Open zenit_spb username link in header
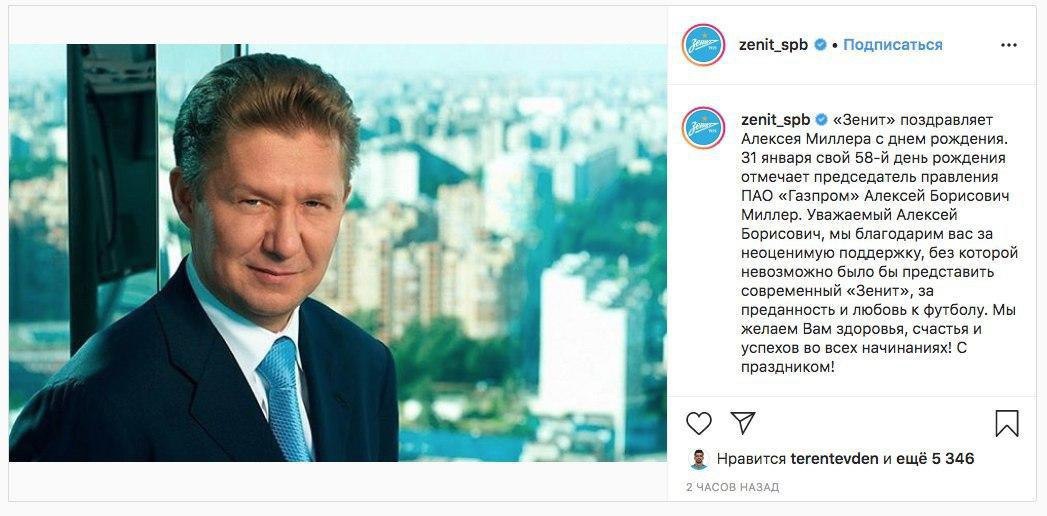The height and width of the screenshot is (516, 1047). [773, 45]
